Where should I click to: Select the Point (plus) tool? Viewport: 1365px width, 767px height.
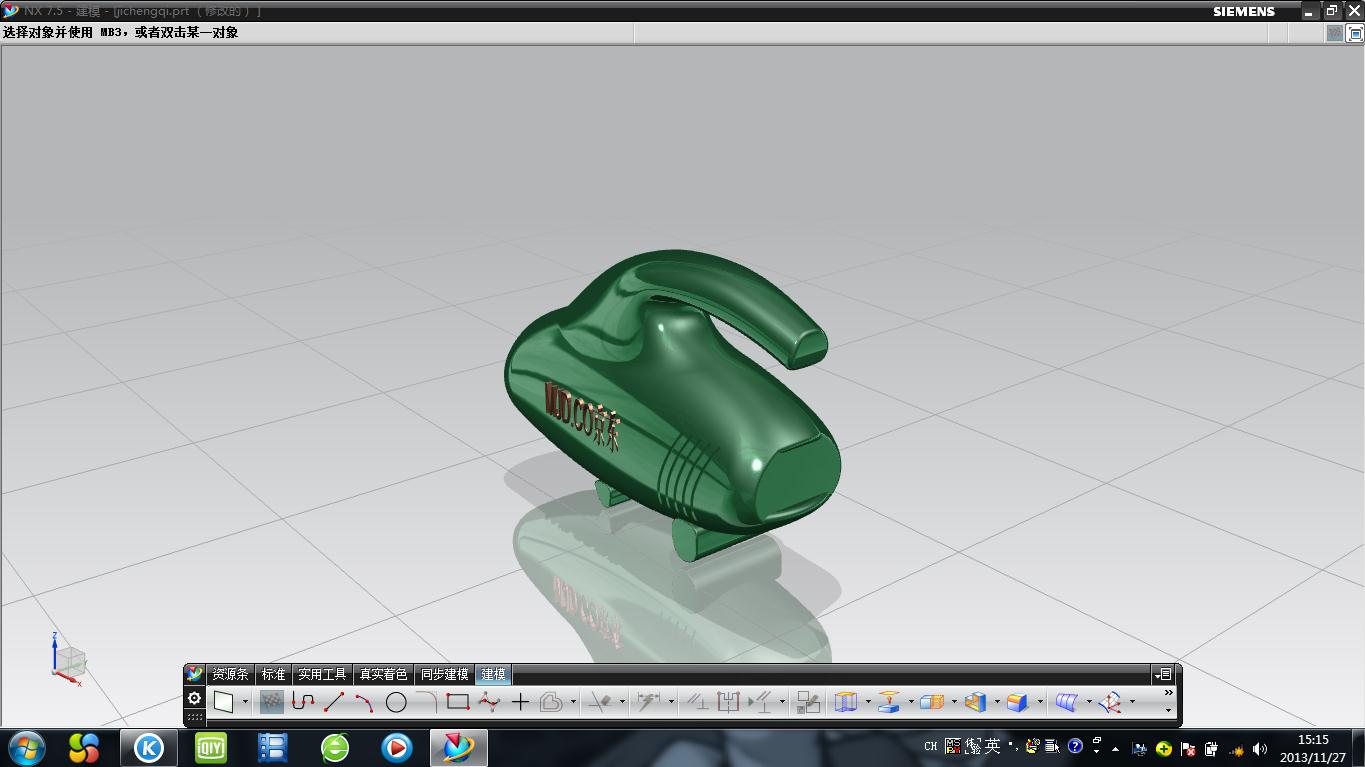[x=520, y=702]
